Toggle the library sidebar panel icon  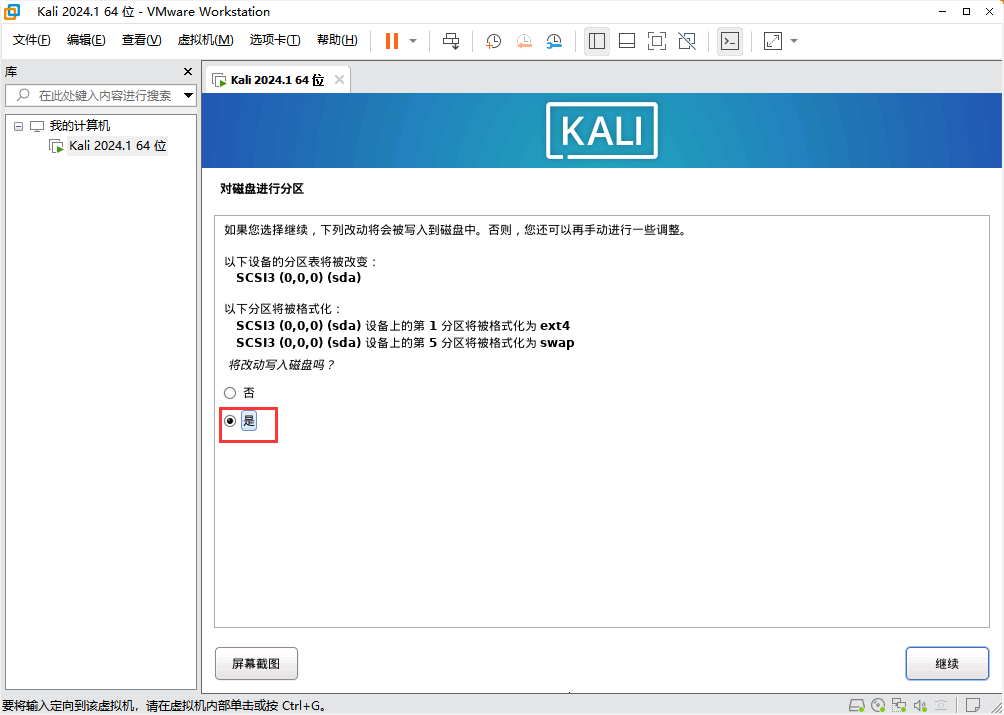[597, 41]
